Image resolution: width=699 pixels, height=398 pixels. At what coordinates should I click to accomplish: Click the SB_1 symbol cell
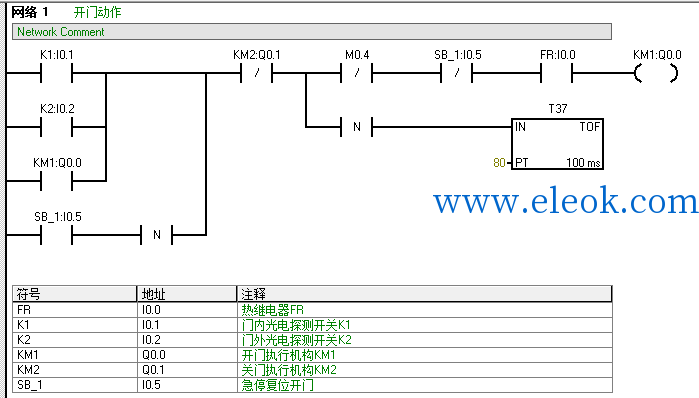(74, 385)
